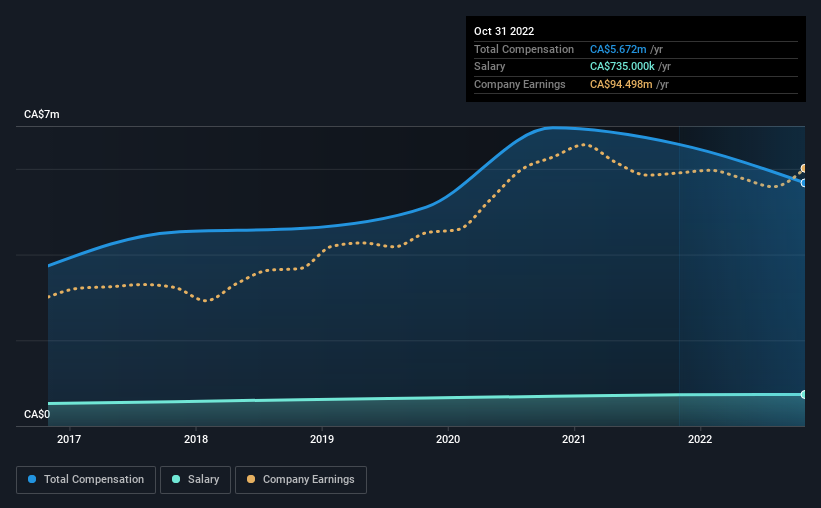Click the 2018 x-axis label
The height and width of the screenshot is (508, 821).
click(196, 439)
